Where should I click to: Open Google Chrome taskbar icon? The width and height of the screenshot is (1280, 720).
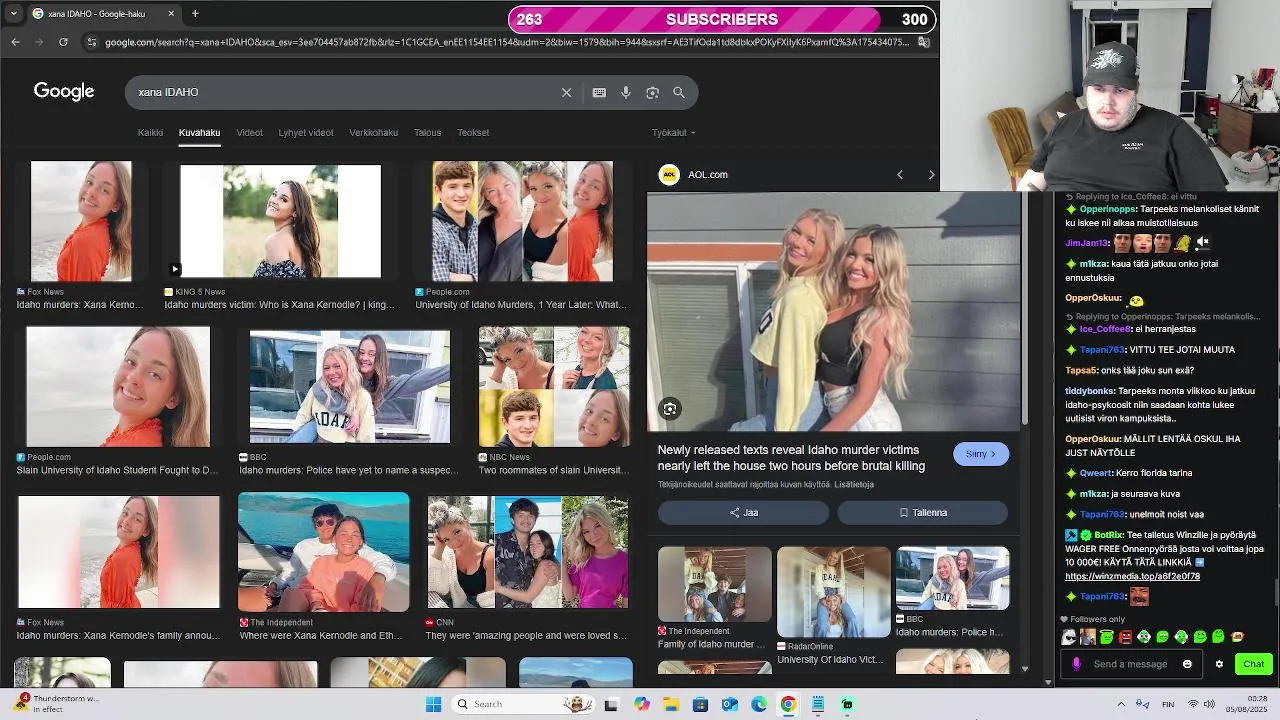[x=788, y=704]
